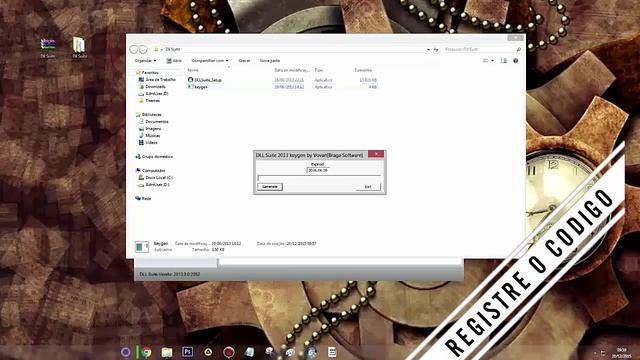The image size is (640, 360).
Task: Click the keygen thumbnail in details pane
Action: [141, 246]
